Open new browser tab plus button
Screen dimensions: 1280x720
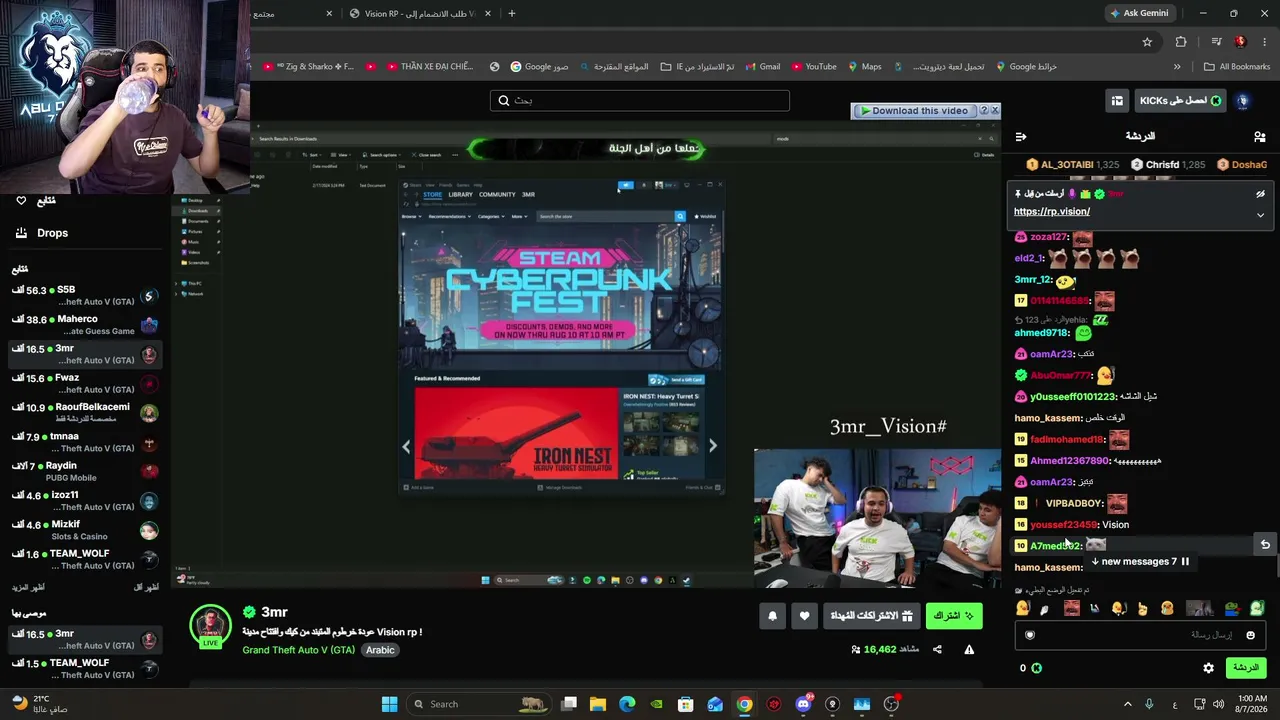[x=511, y=14]
